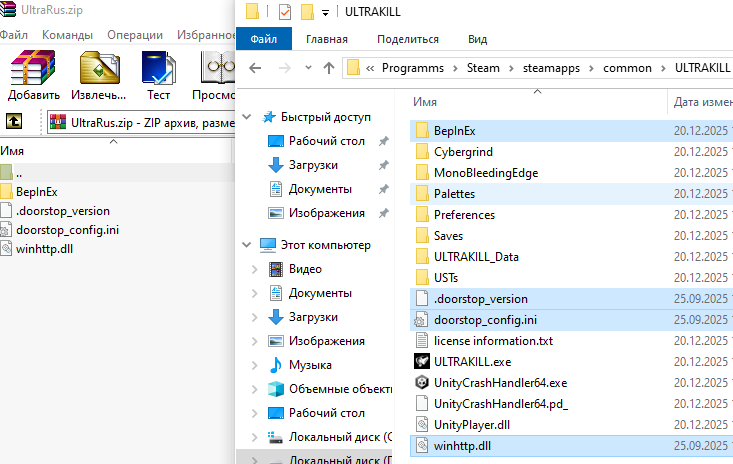Open the Файл tab in Explorer
This screenshot has height=464, width=733.
264,39
